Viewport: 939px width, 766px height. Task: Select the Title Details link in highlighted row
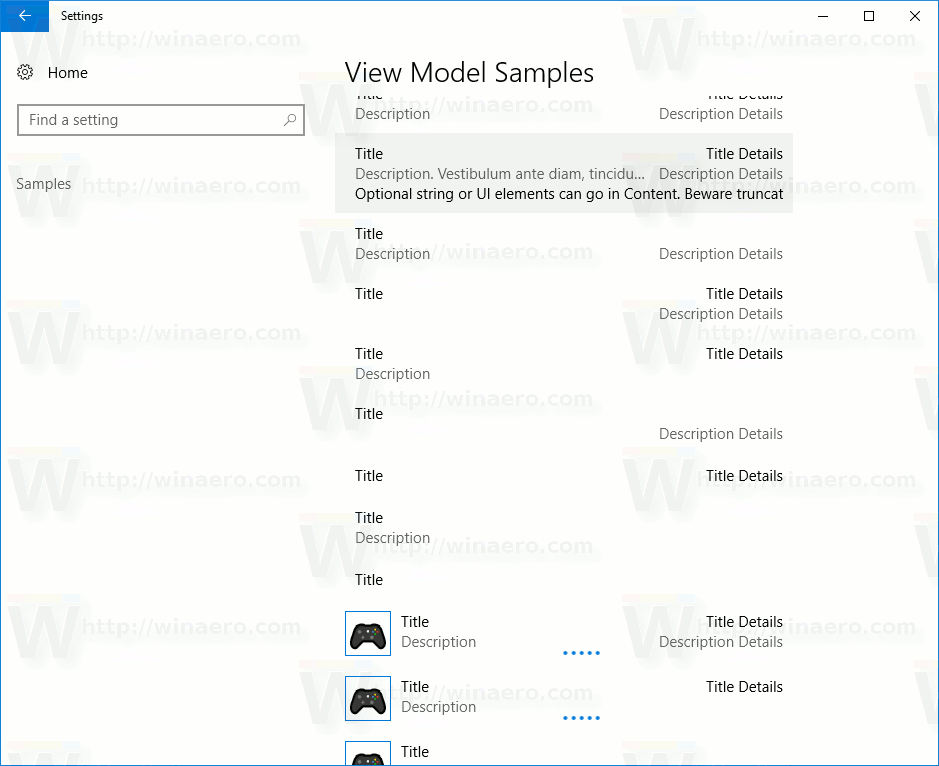744,153
